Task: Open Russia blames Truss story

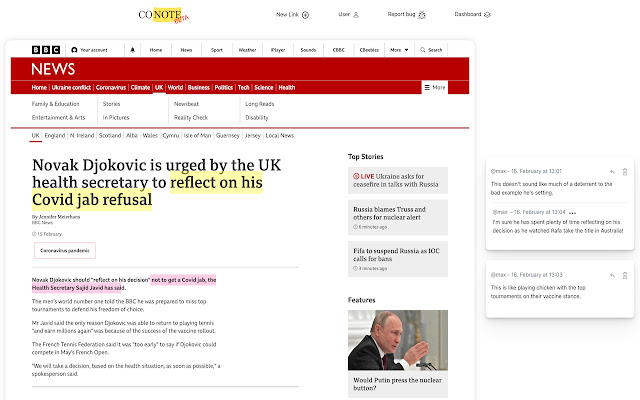Action: [398, 218]
